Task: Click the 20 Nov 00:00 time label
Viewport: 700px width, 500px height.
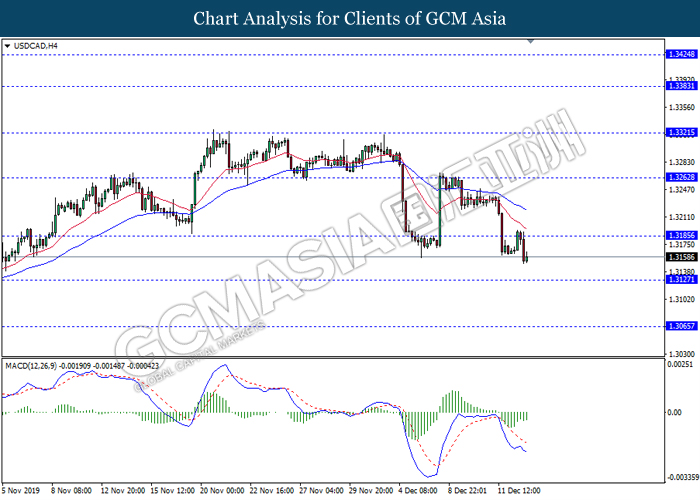Action: tap(222, 490)
